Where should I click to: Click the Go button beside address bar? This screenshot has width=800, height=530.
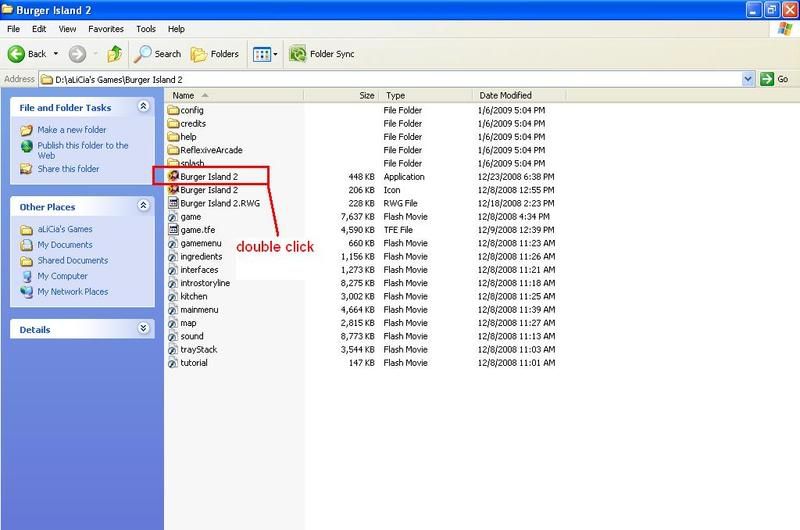click(773, 79)
